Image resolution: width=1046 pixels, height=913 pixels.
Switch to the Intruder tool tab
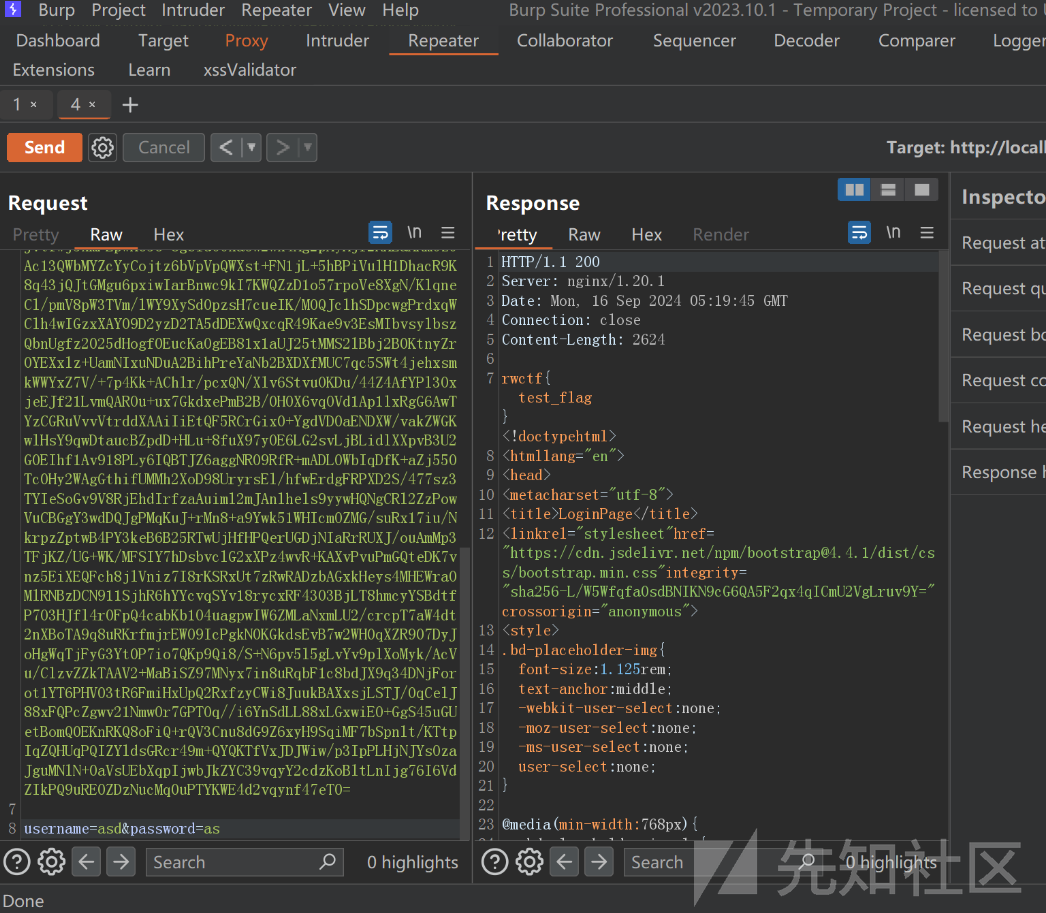[337, 41]
